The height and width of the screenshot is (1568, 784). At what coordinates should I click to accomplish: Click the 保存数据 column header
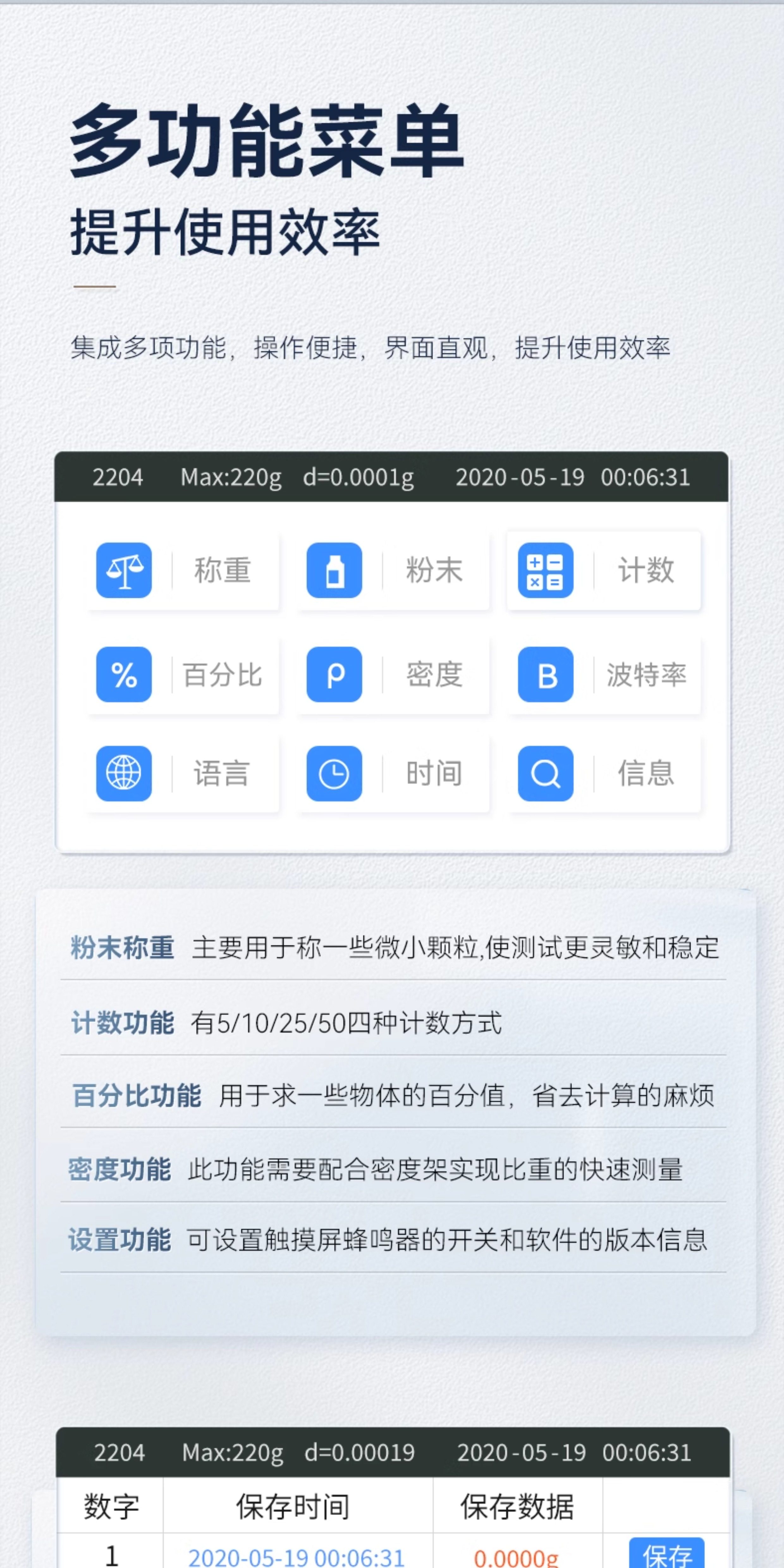coord(517,1507)
